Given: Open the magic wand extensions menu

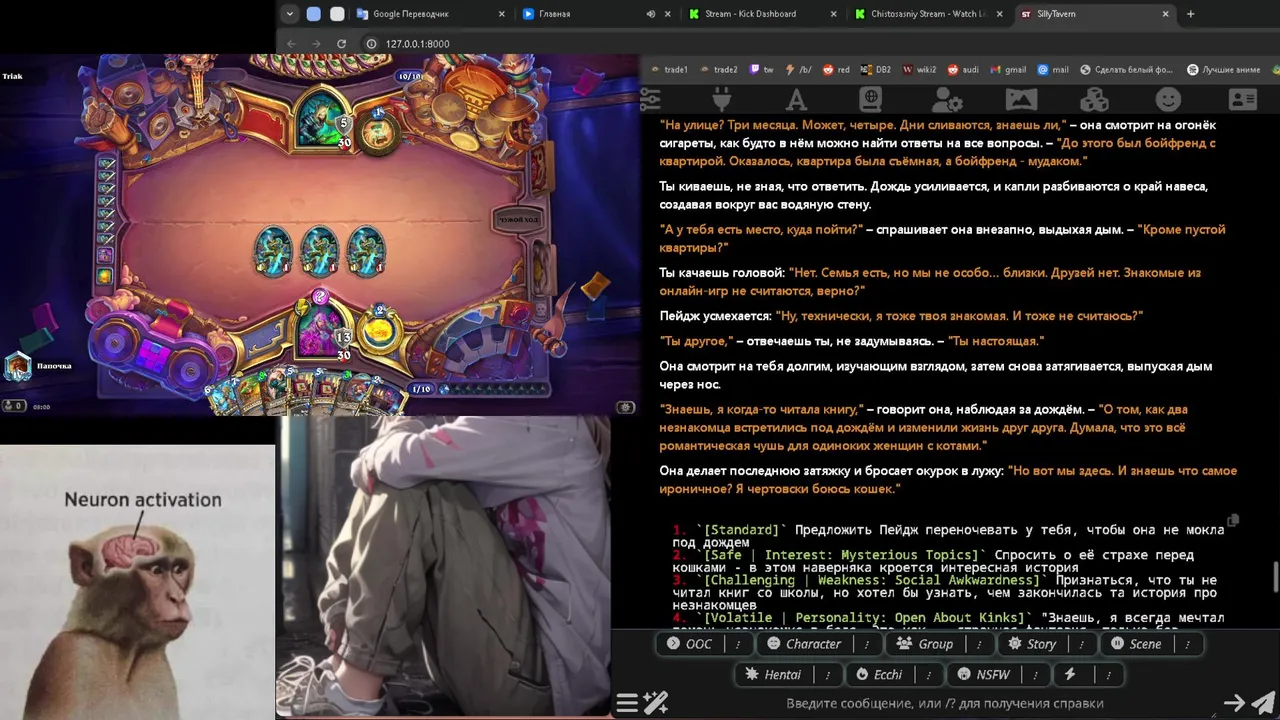Looking at the screenshot, I should 655,703.
